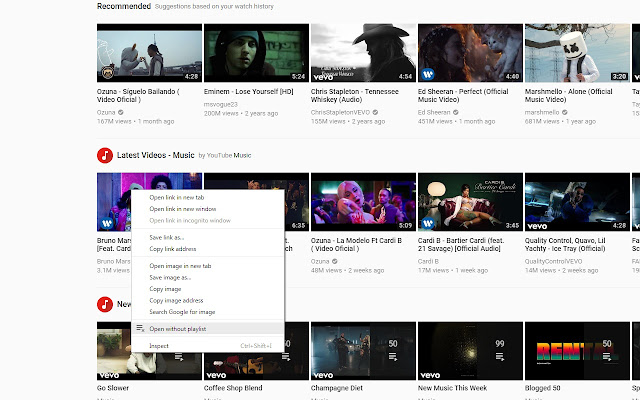The image size is (640, 400).
Task: Click Champagne Diet playlist title
Action: 337,388
